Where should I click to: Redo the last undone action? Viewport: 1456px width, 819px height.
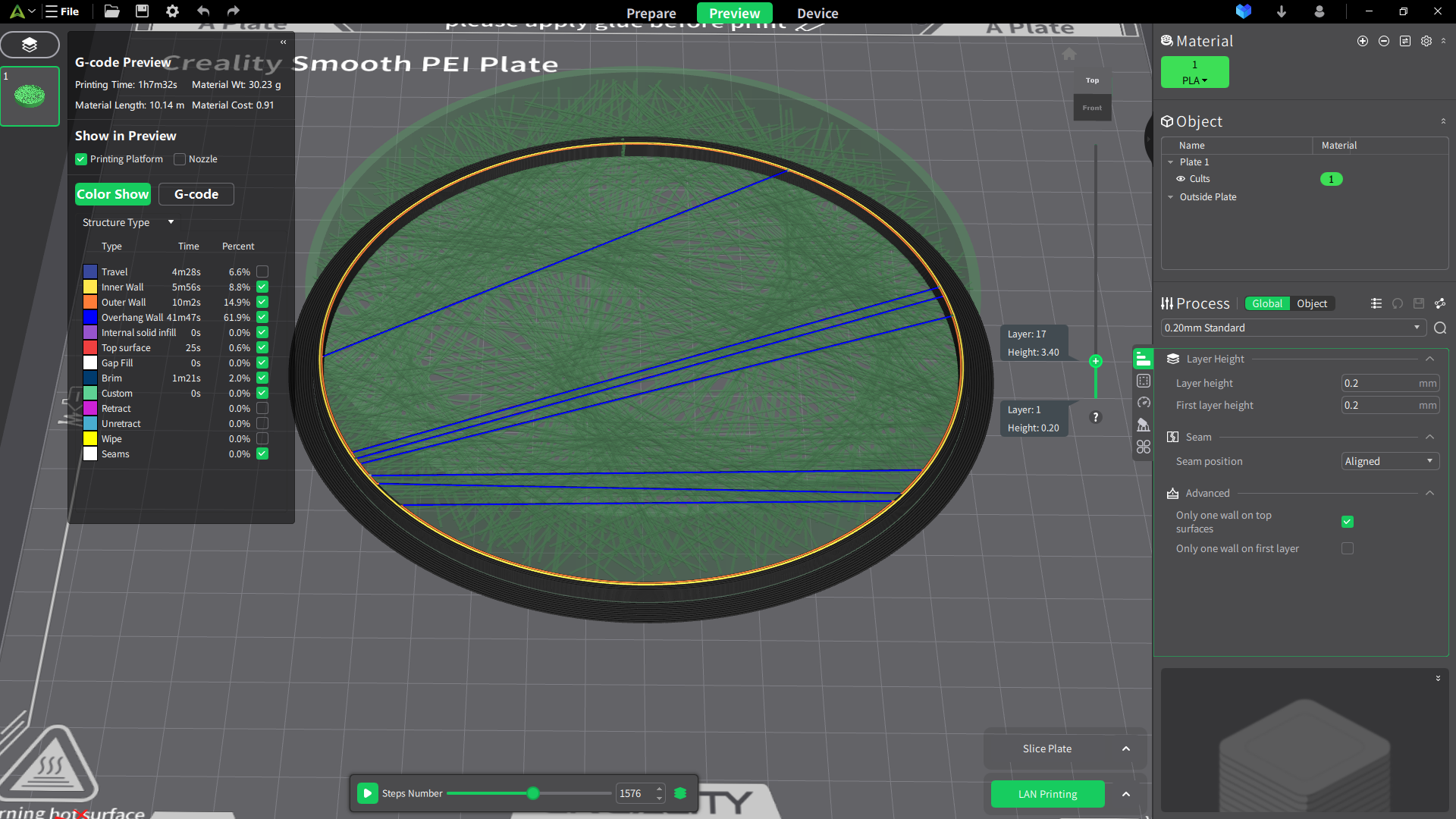tap(234, 11)
